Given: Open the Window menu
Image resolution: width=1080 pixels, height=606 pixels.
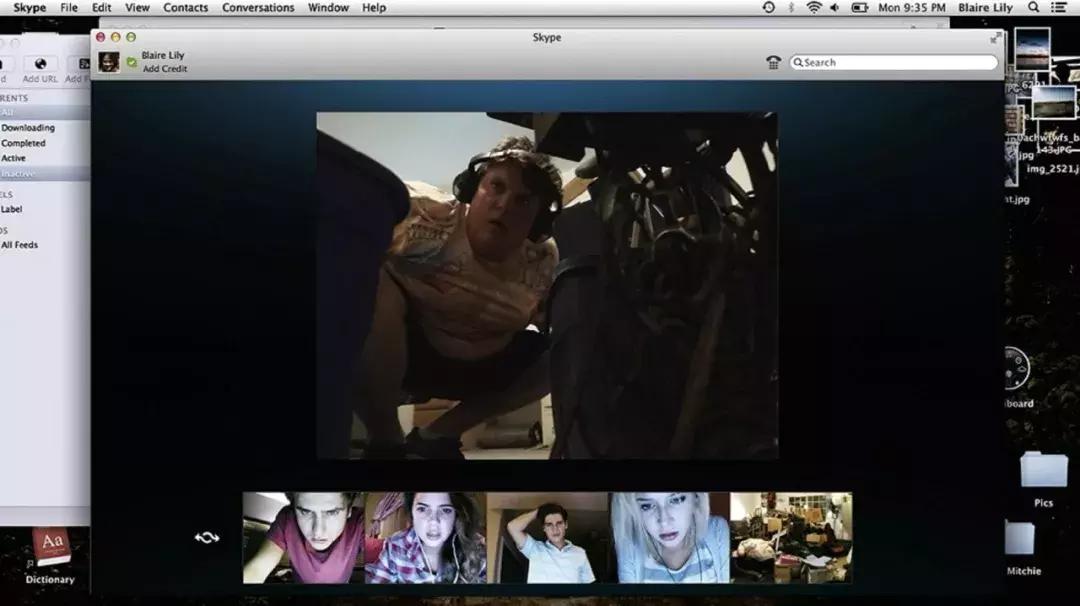Looking at the screenshot, I should [x=328, y=8].
